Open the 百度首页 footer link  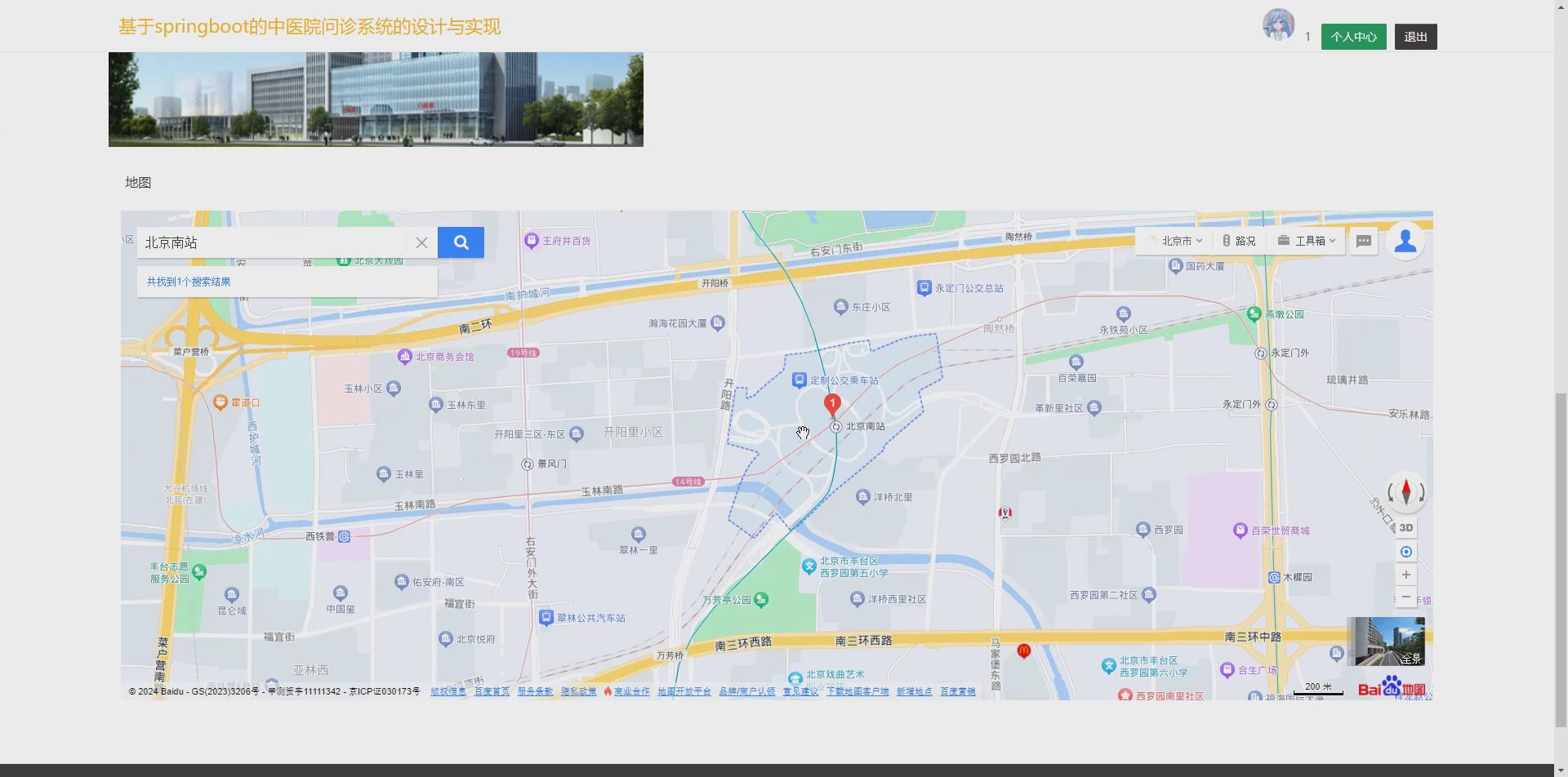[492, 691]
